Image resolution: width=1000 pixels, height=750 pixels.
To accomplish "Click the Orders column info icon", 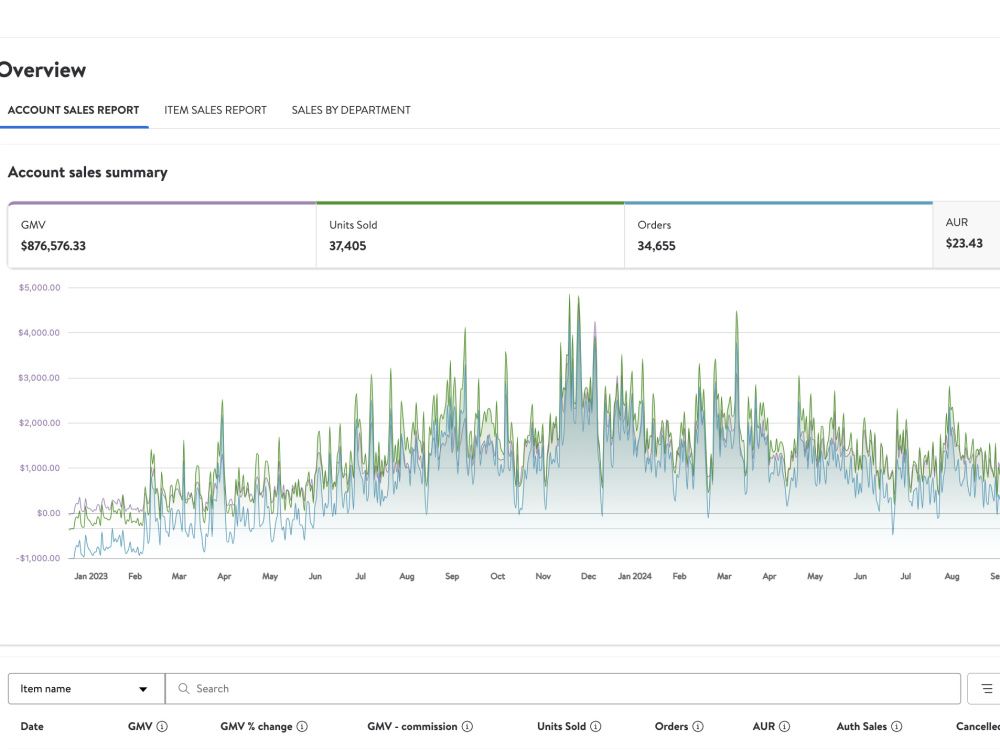I will coord(698,726).
